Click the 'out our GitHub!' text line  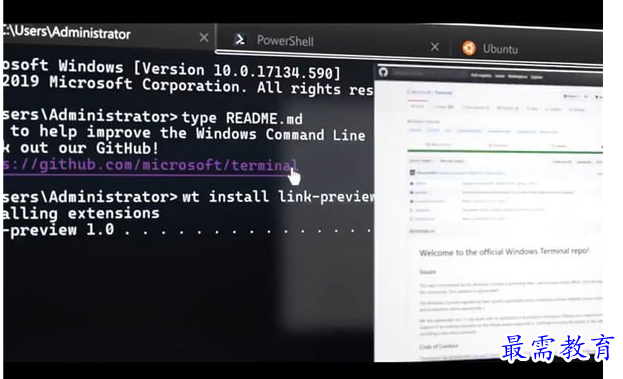89,148
